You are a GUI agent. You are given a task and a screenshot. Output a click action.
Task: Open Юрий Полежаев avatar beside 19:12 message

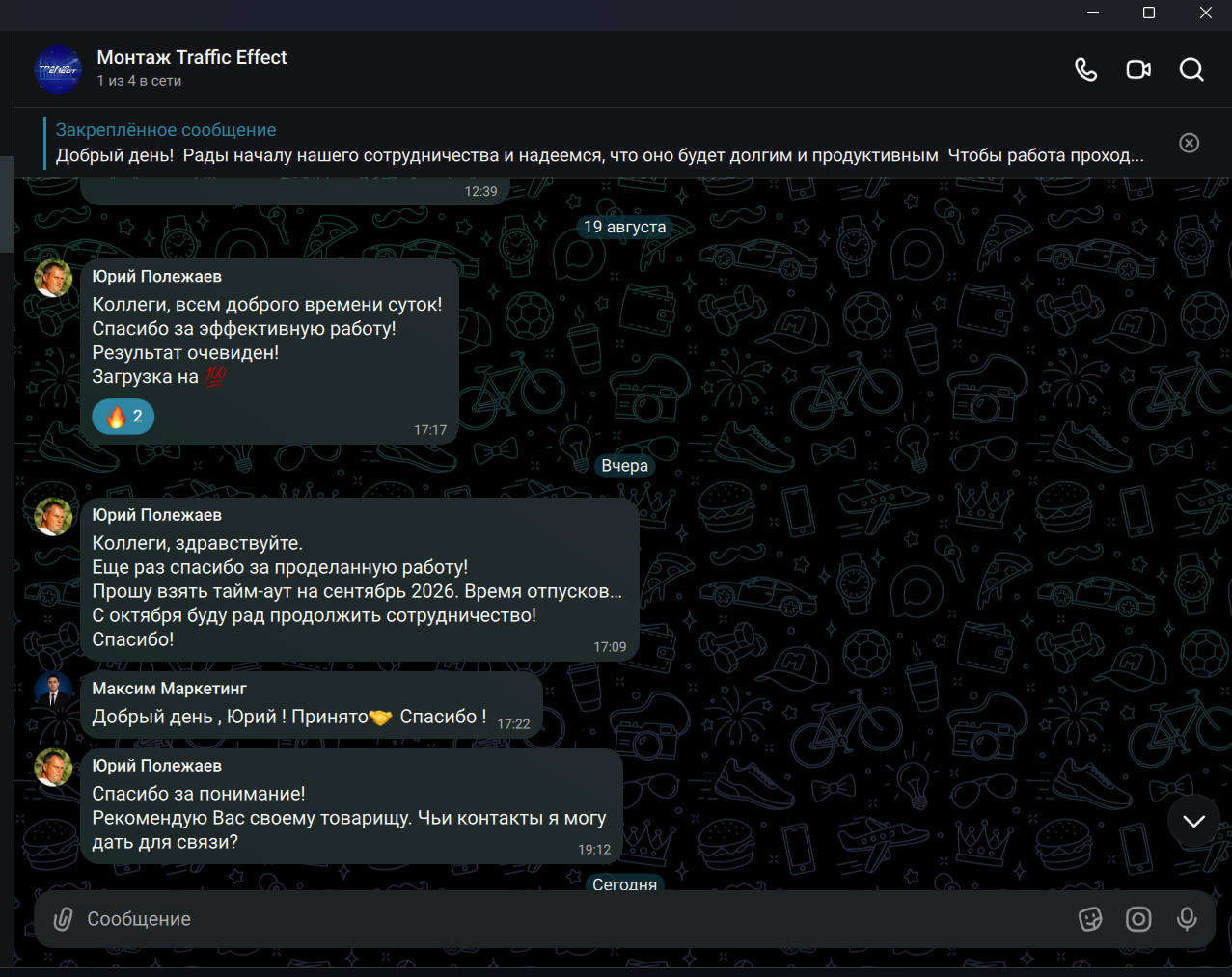[x=53, y=768]
